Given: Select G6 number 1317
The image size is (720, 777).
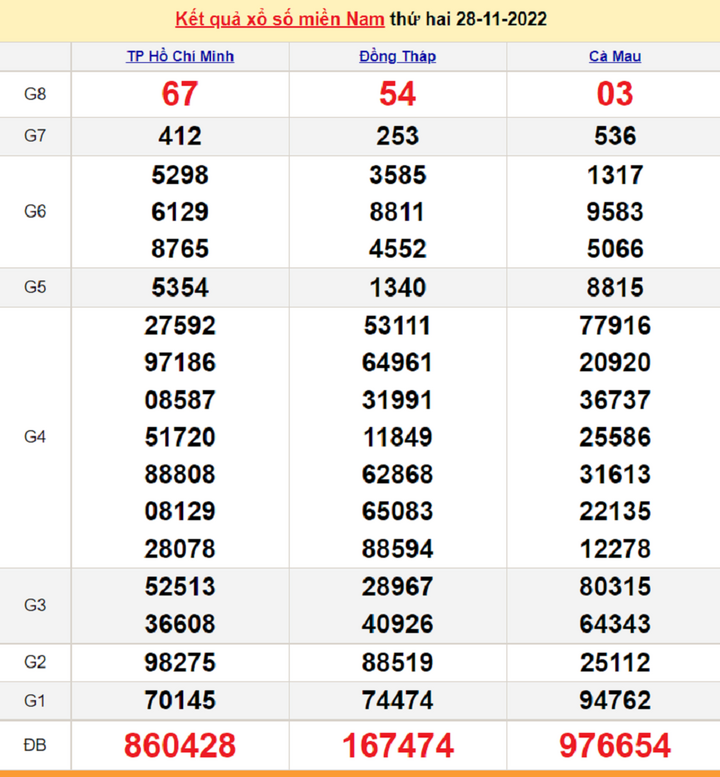Looking at the screenshot, I should tap(615, 175).
